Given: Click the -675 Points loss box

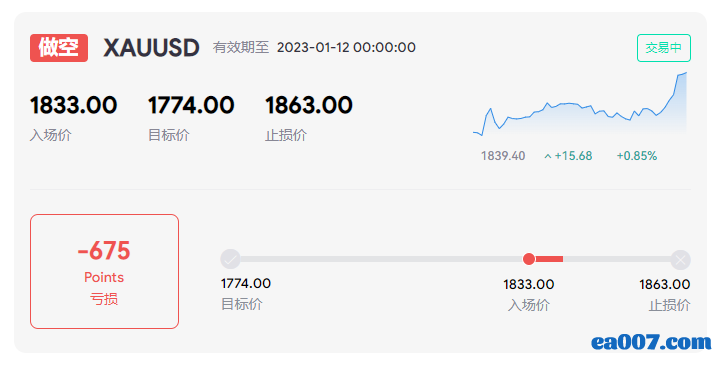Looking at the screenshot, I should point(104,271).
